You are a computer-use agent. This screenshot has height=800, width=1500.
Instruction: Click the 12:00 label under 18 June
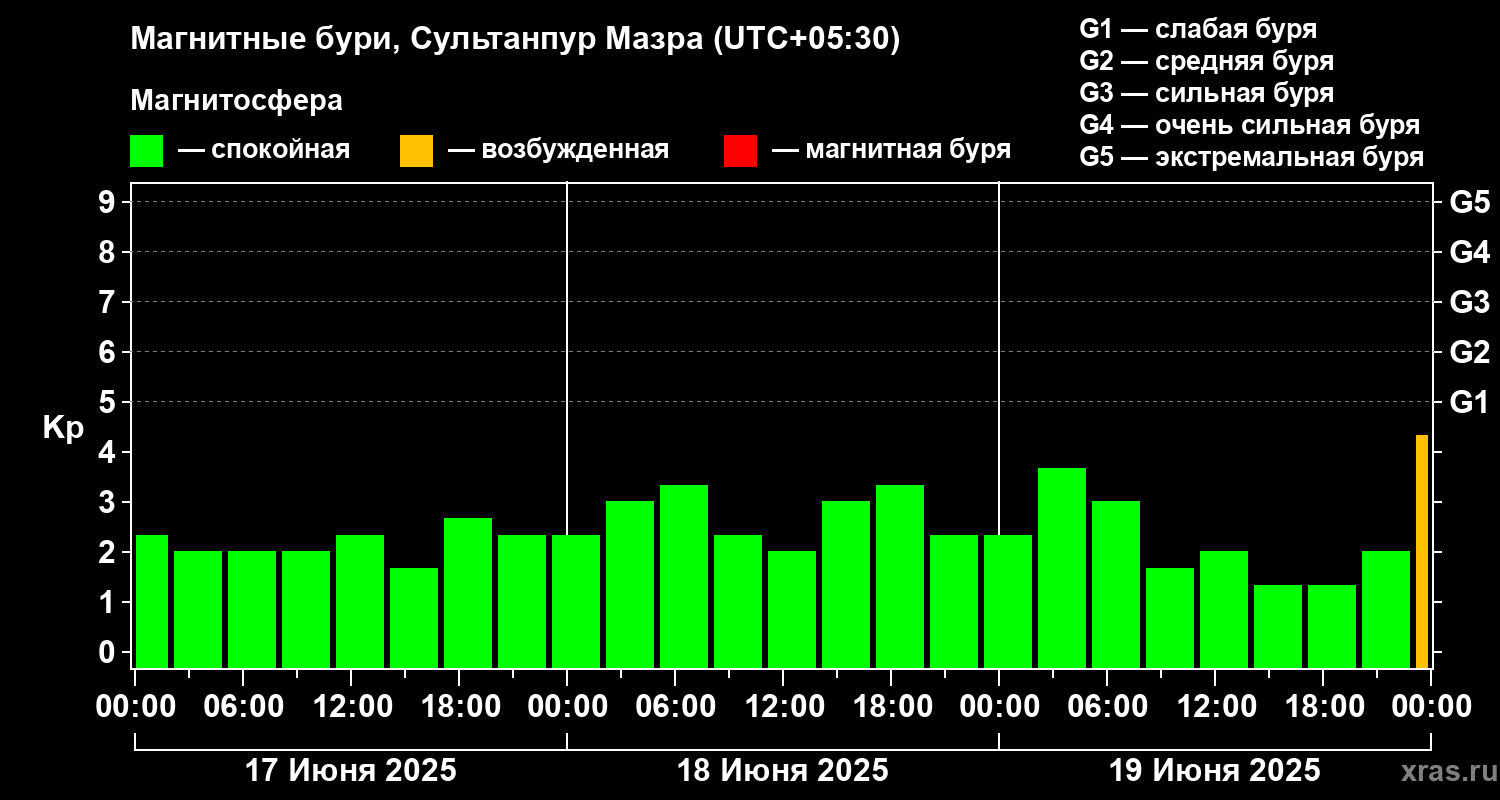(x=783, y=707)
